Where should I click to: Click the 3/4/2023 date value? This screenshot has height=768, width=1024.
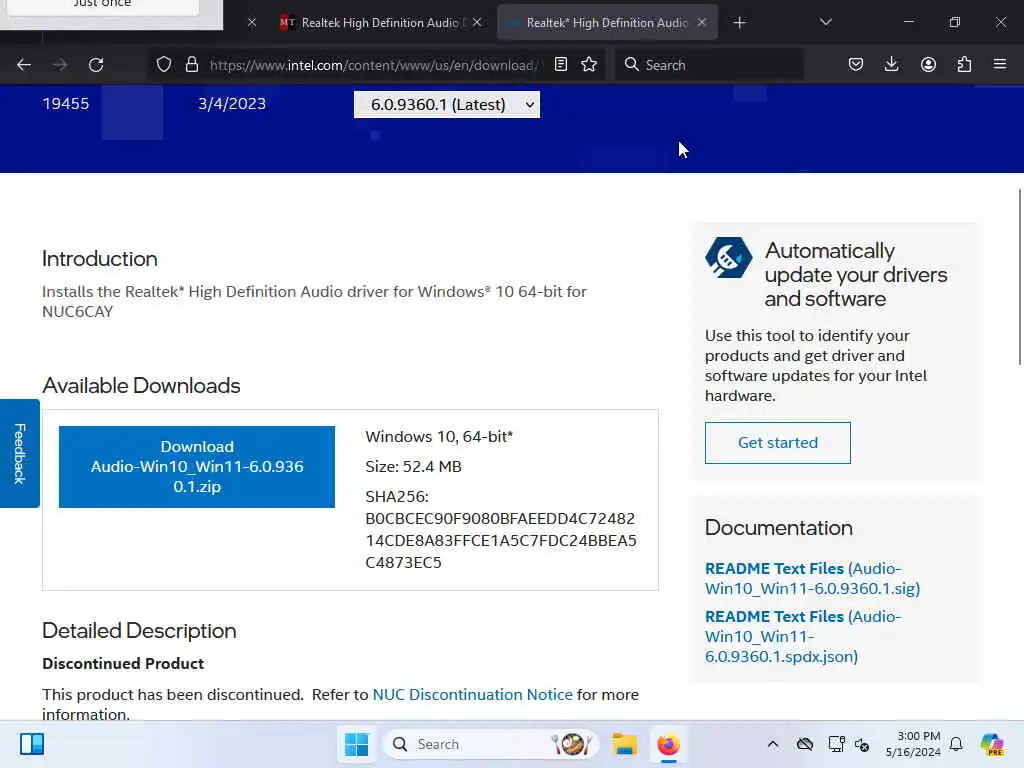(x=232, y=104)
